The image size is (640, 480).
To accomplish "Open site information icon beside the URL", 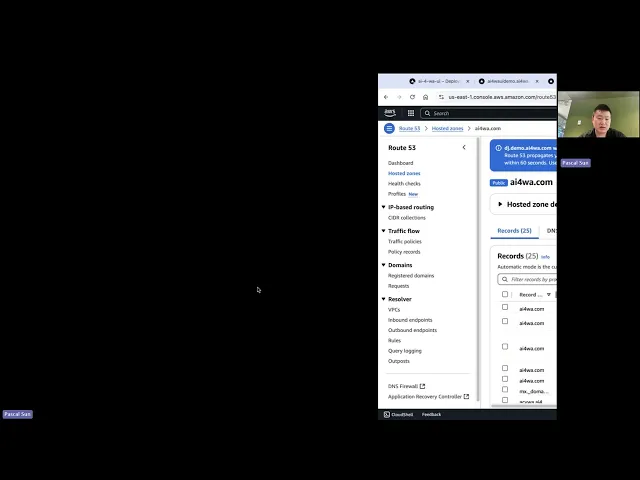I will (x=441, y=97).
